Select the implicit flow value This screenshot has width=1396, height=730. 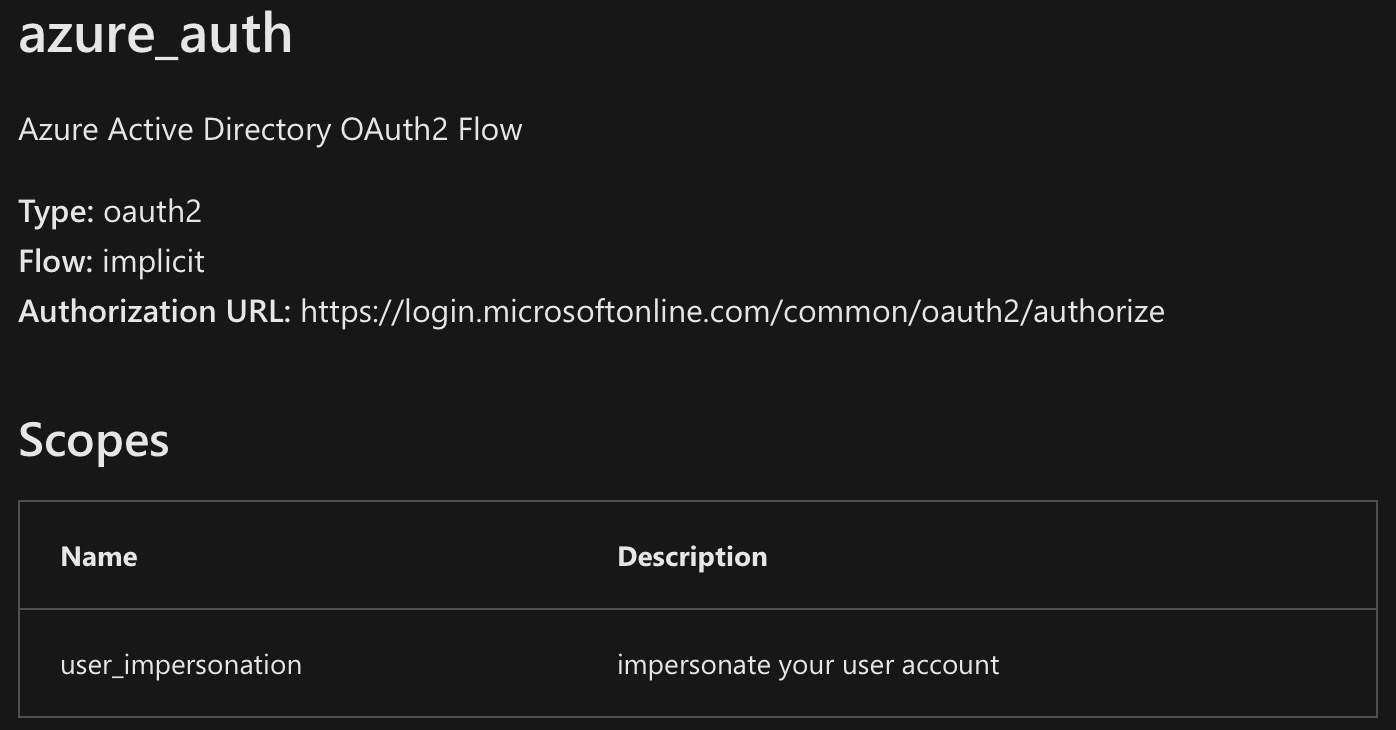(x=153, y=262)
